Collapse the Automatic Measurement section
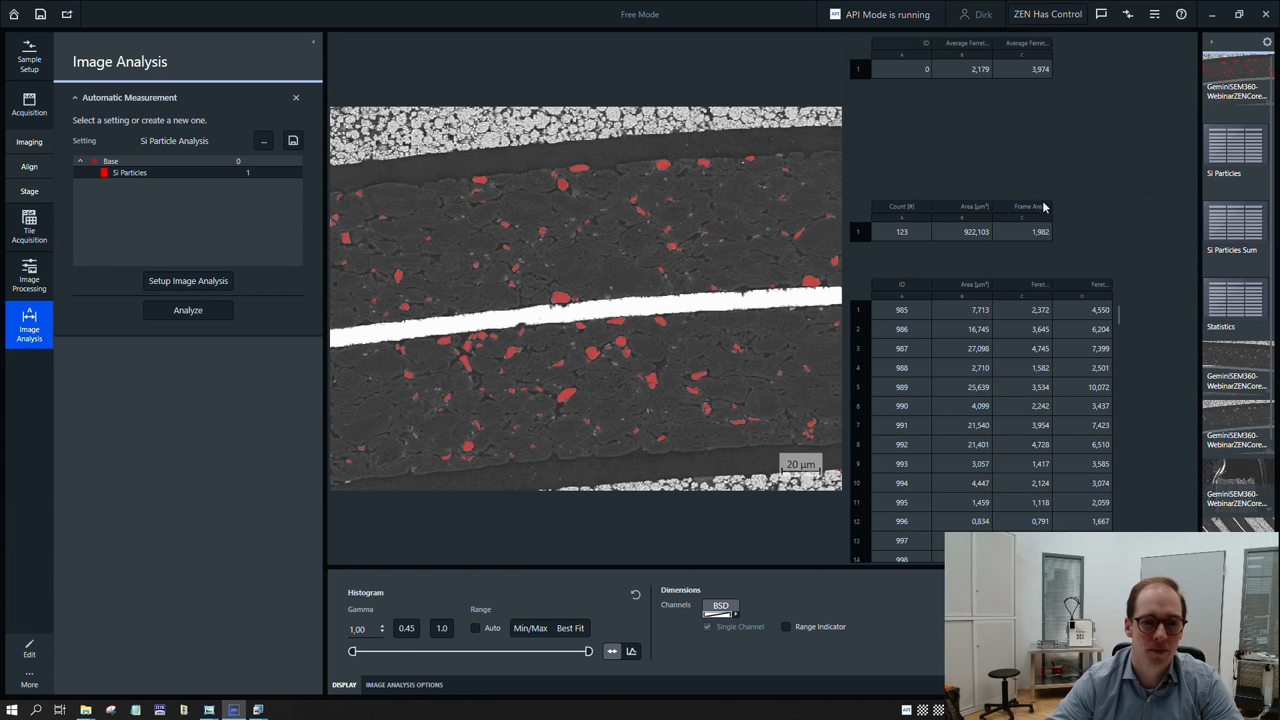The height and width of the screenshot is (720, 1280). [x=76, y=97]
